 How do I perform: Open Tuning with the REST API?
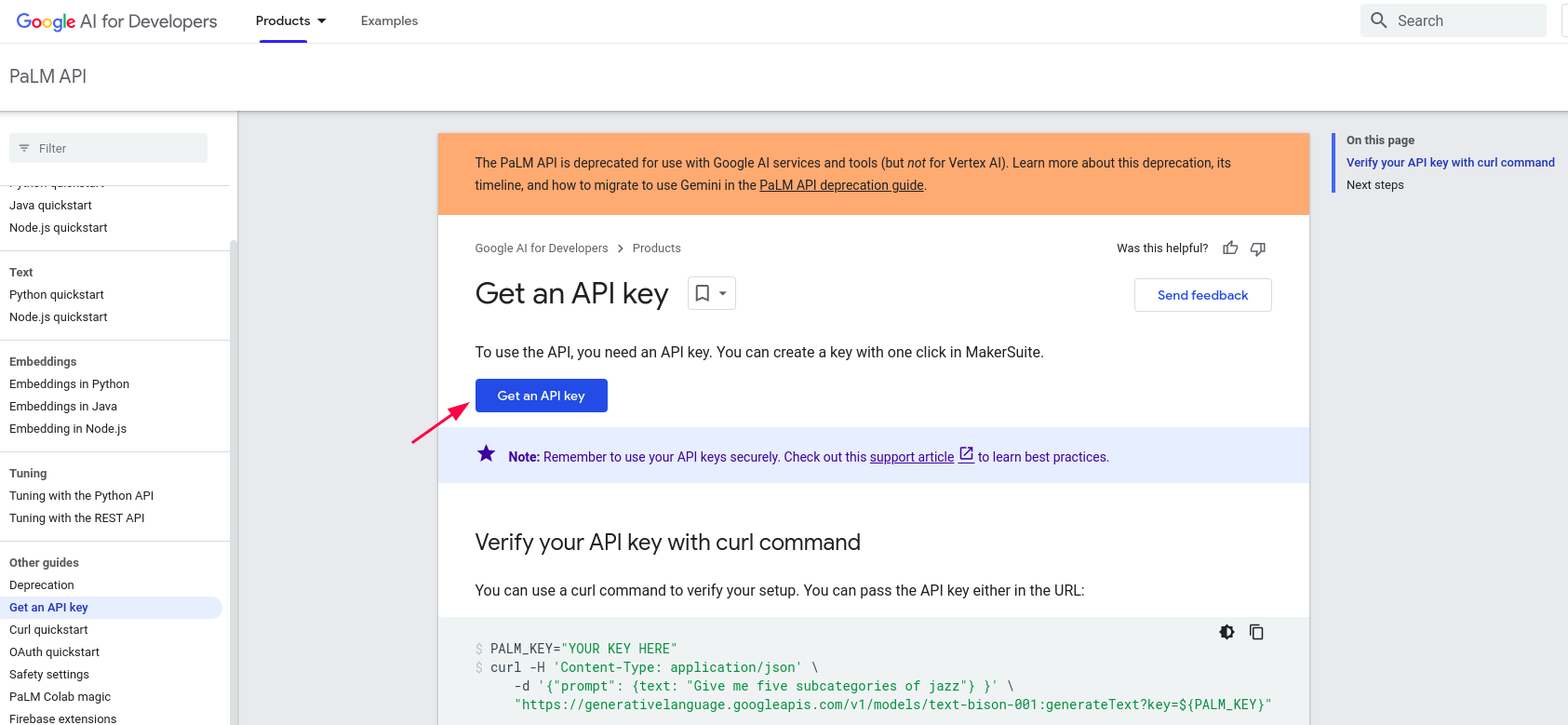[77, 517]
